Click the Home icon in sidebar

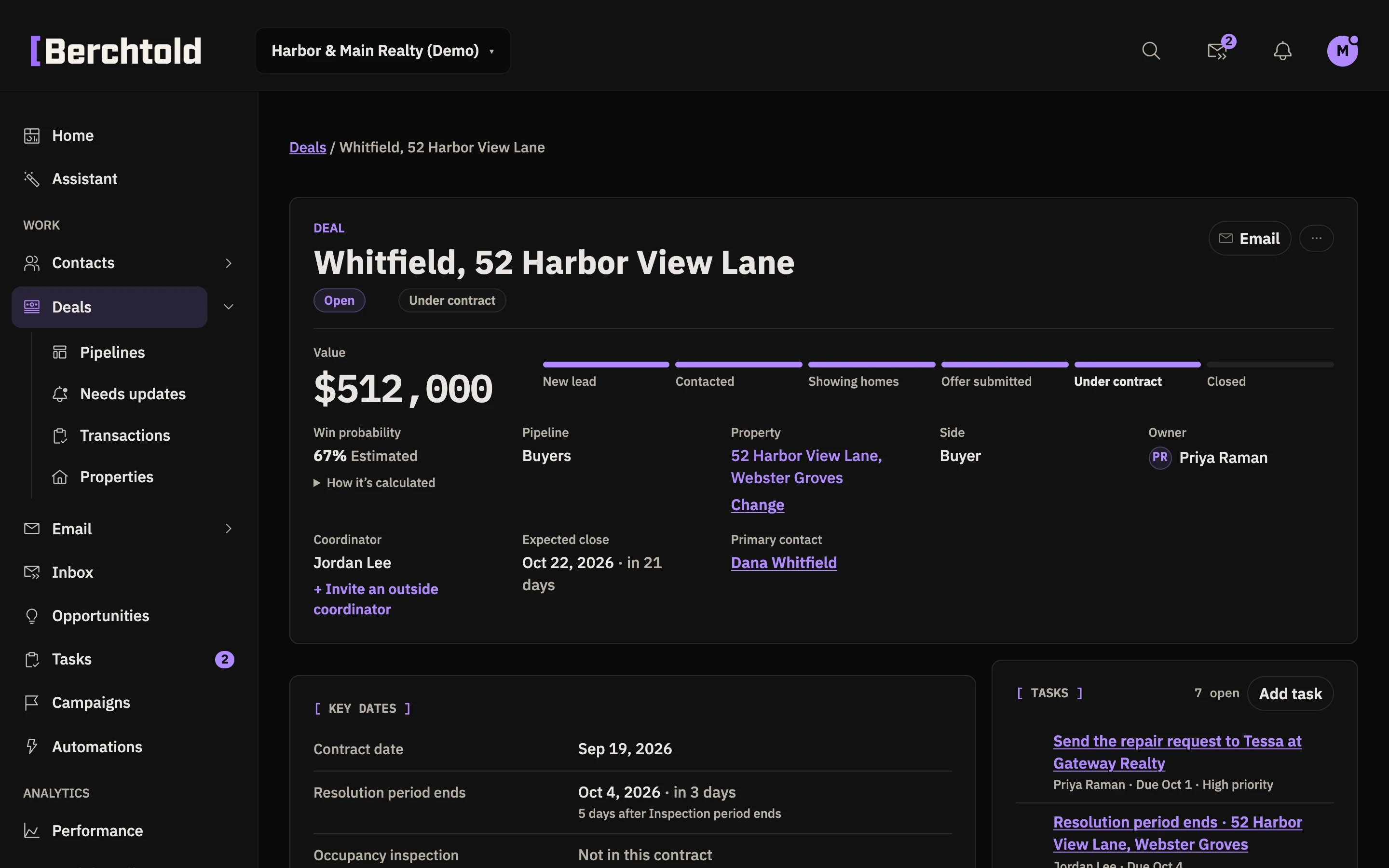point(32,136)
